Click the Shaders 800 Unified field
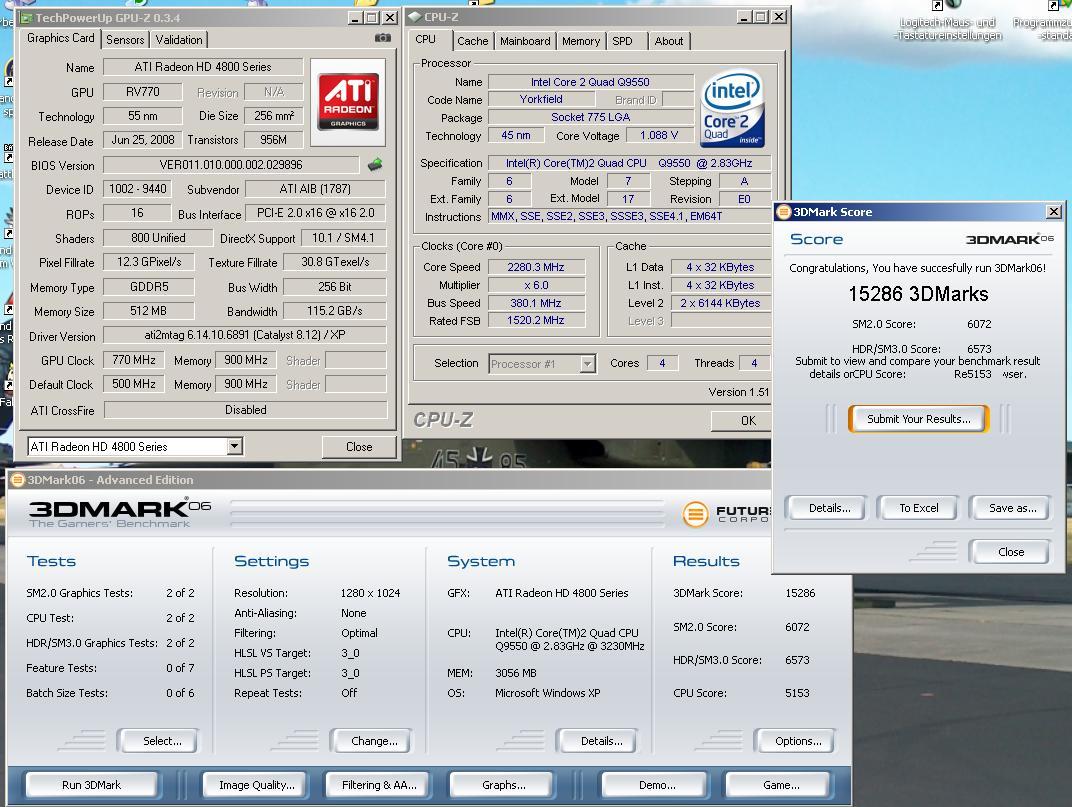The width and height of the screenshot is (1072, 807). pyautogui.click(x=158, y=237)
